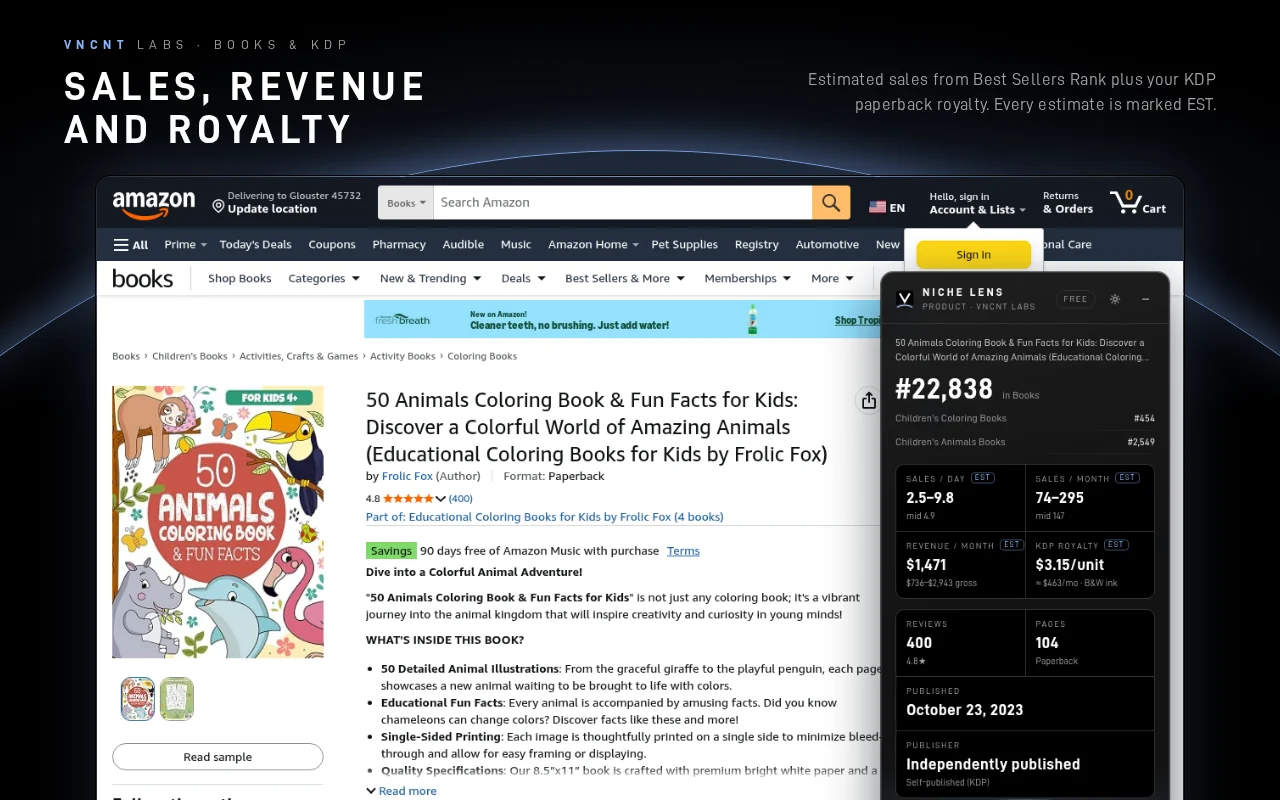Click Children's Books breadcrumb
The height and width of the screenshot is (800, 1280).
(190, 356)
